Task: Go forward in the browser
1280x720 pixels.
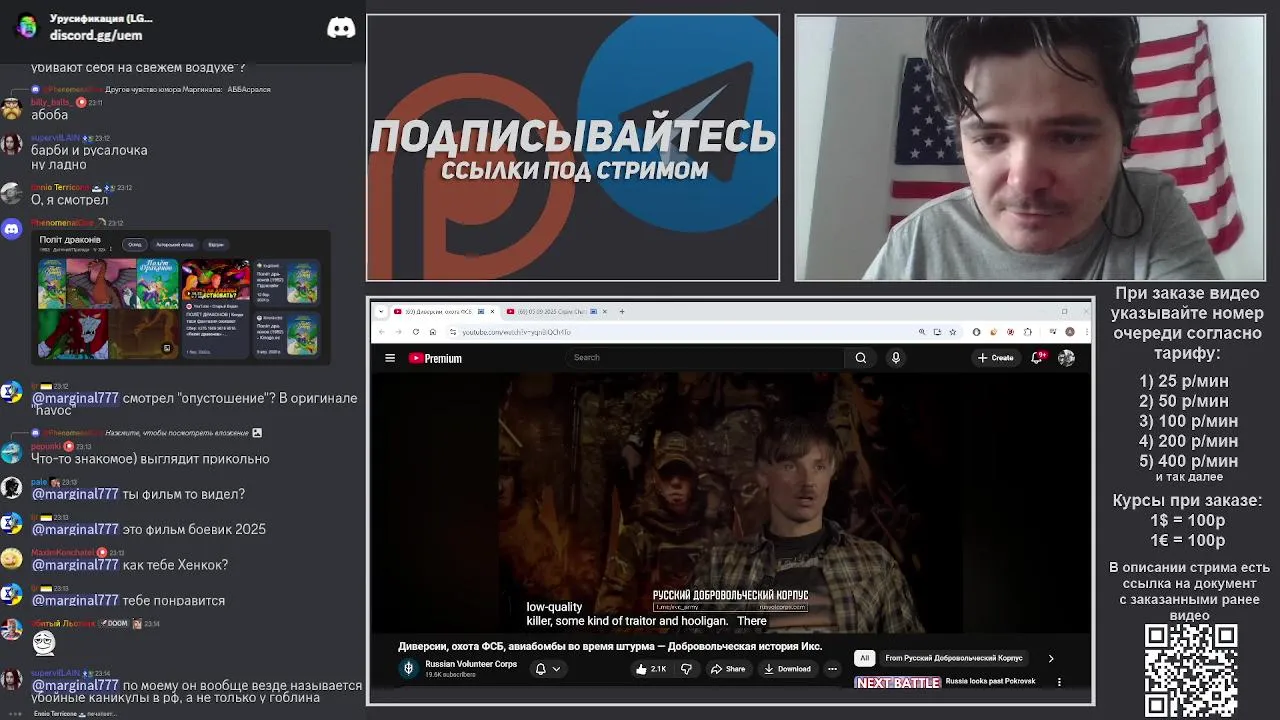Action: [398, 332]
